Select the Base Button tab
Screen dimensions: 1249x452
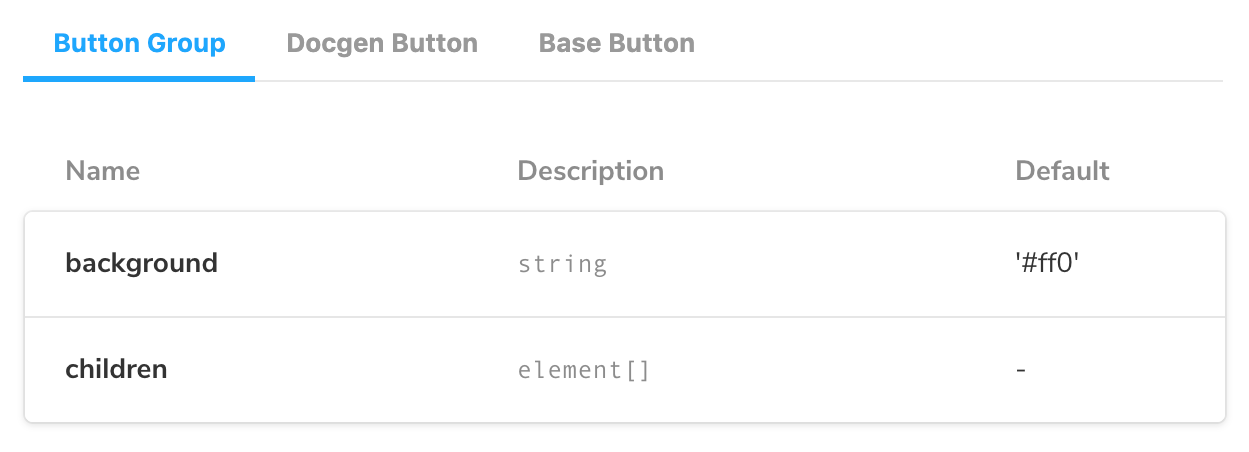[616, 44]
